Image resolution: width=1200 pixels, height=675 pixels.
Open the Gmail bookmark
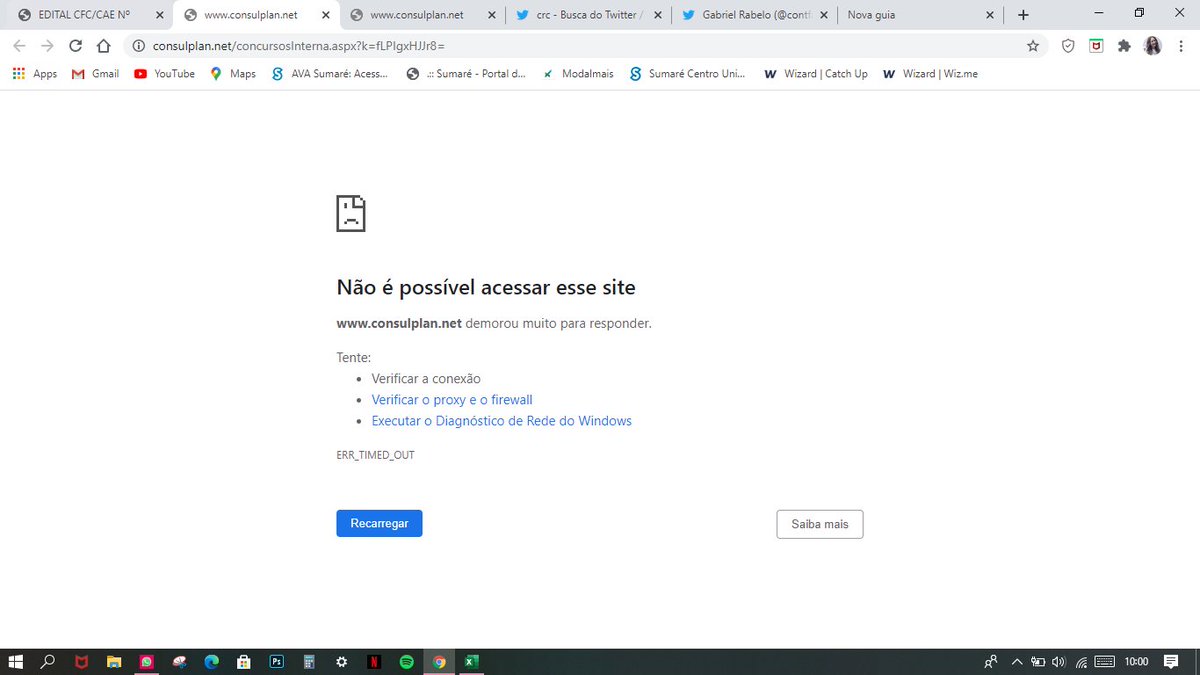[96, 74]
